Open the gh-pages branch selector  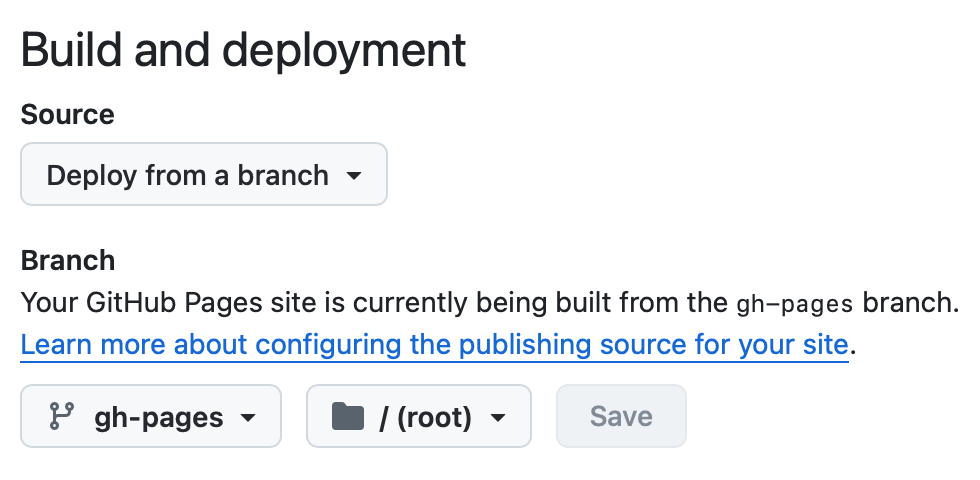[x=150, y=416]
